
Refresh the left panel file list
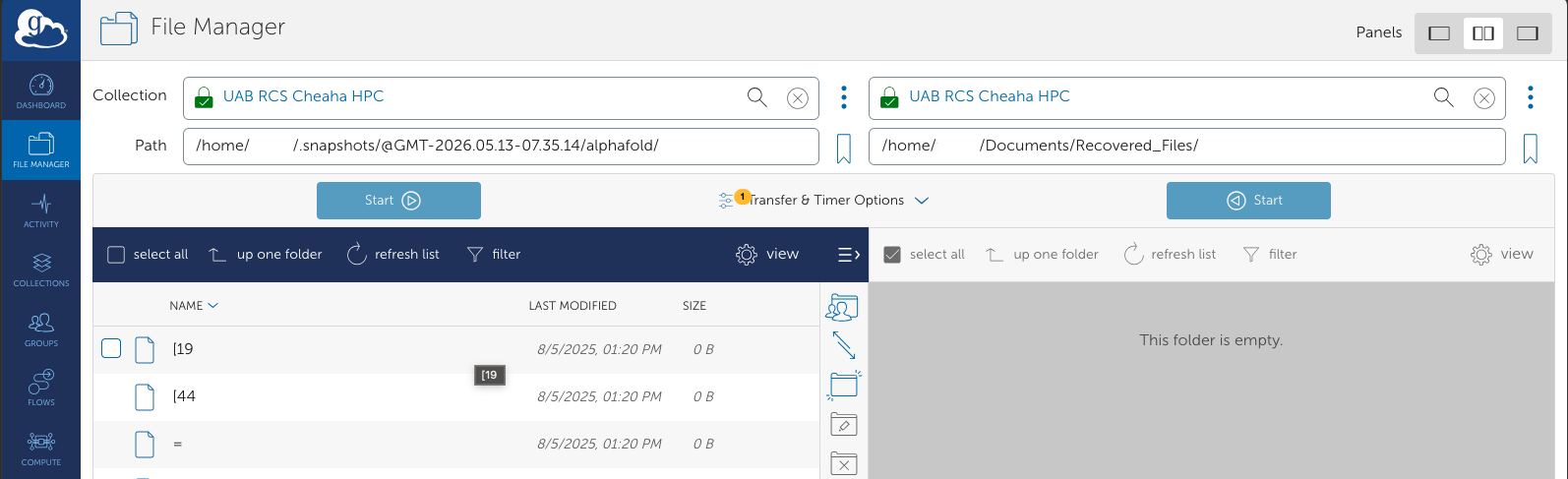(393, 255)
